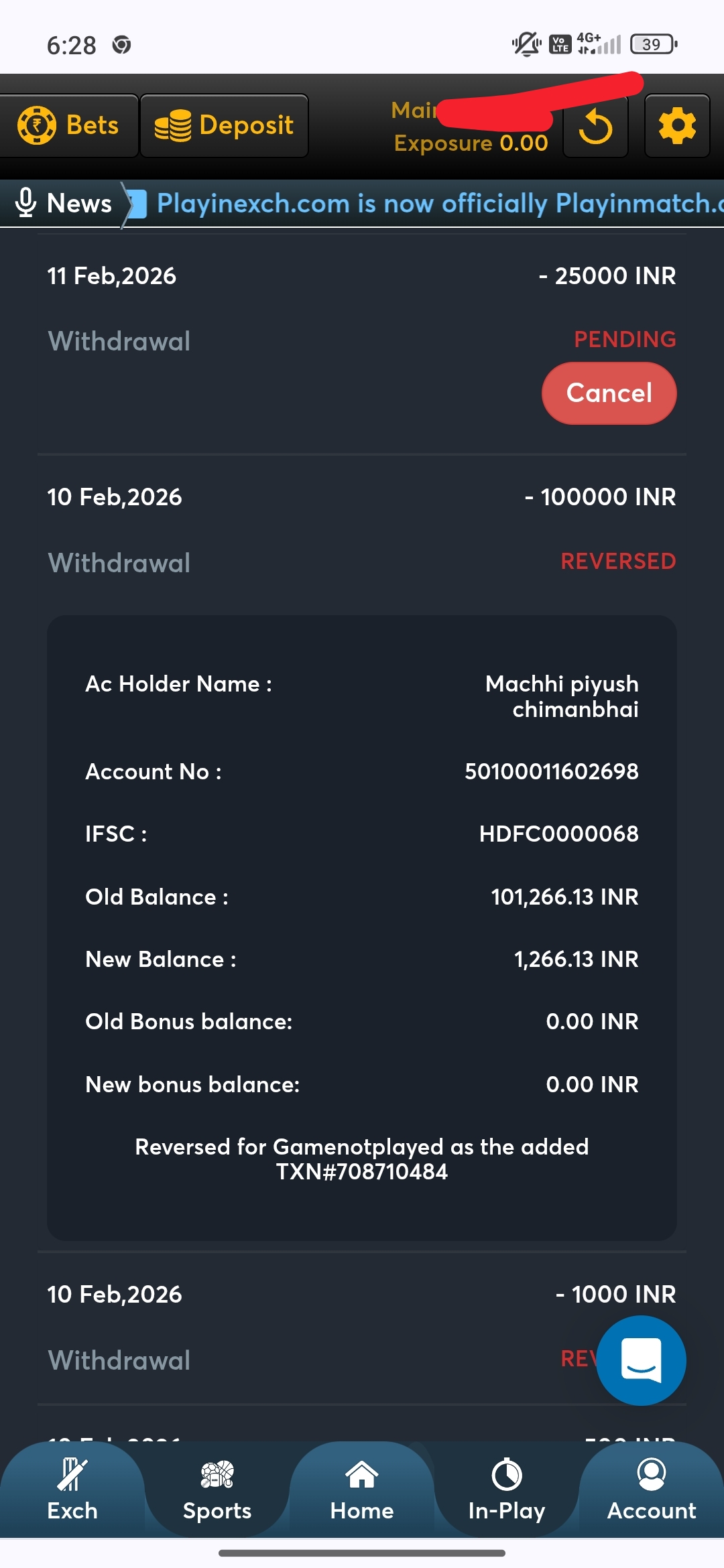The width and height of the screenshot is (724, 1568).
Task: Tap the News microphone icon
Action: tap(25, 203)
